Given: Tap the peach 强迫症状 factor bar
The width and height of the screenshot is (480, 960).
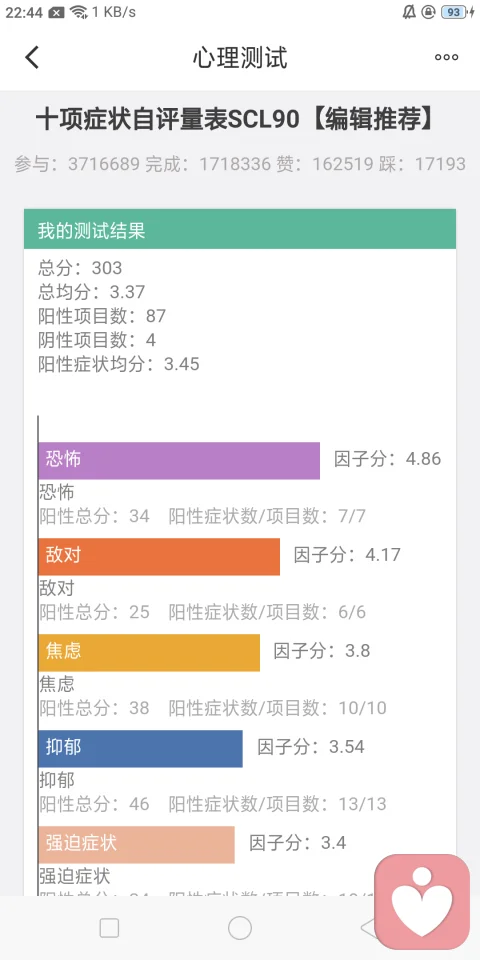Looking at the screenshot, I should pyautogui.click(x=137, y=844).
